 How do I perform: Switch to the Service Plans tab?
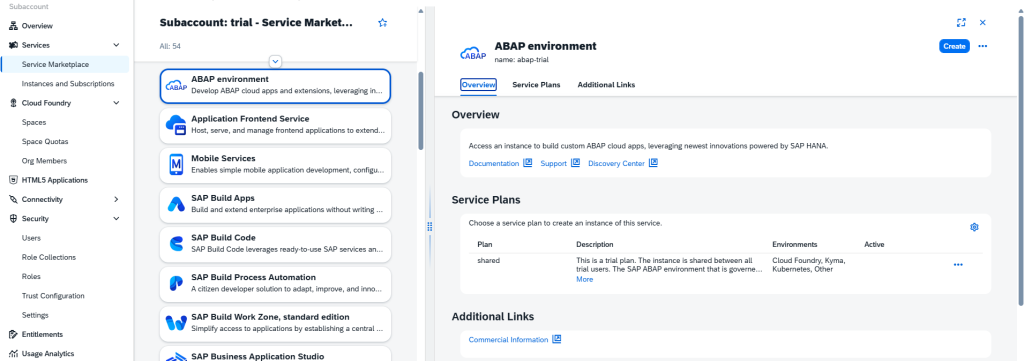coord(536,85)
